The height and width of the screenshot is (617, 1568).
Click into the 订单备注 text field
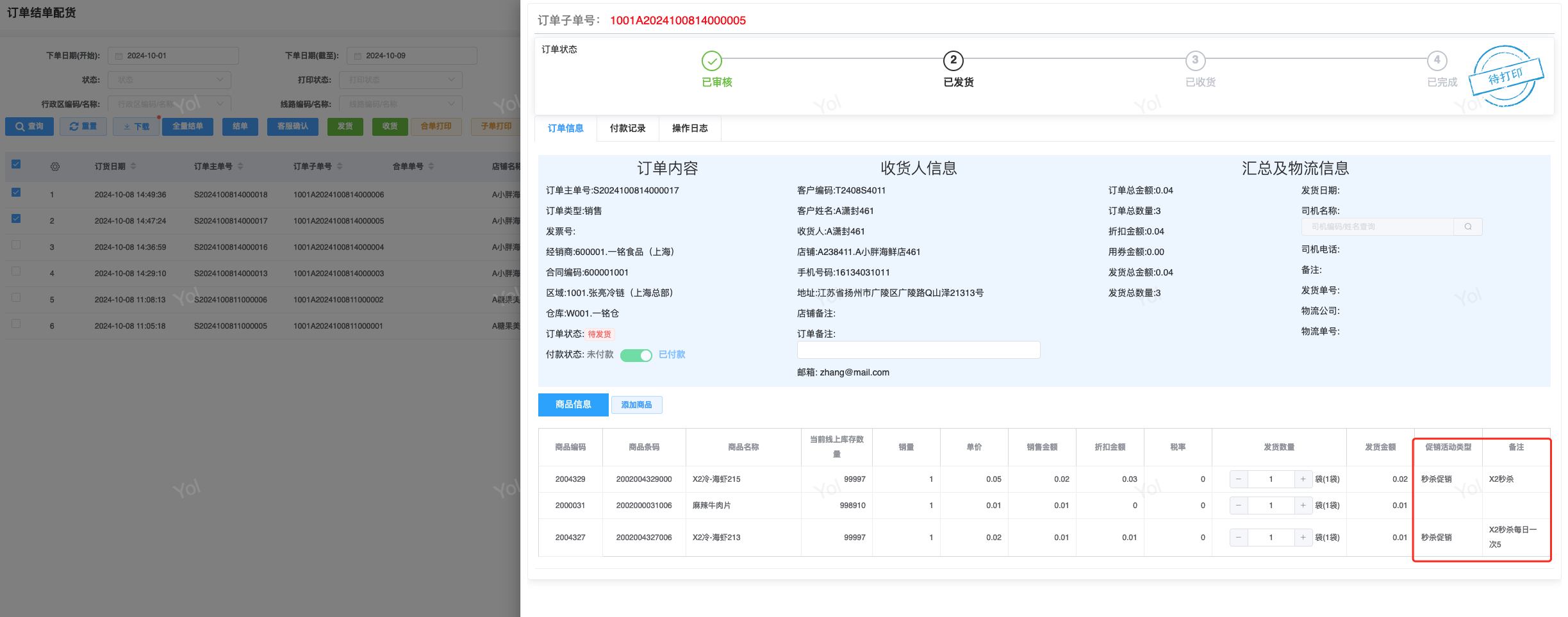pyautogui.click(x=918, y=350)
